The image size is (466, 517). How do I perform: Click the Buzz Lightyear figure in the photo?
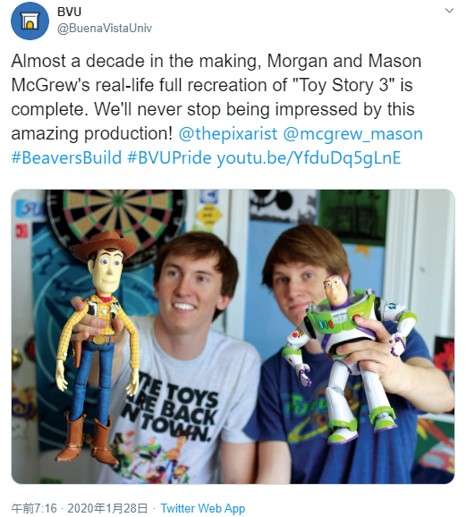347,358
